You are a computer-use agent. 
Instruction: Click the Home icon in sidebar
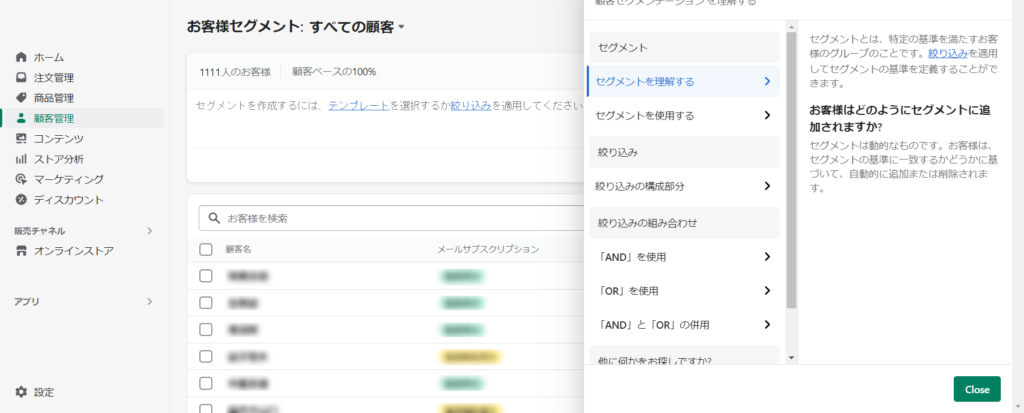point(21,57)
